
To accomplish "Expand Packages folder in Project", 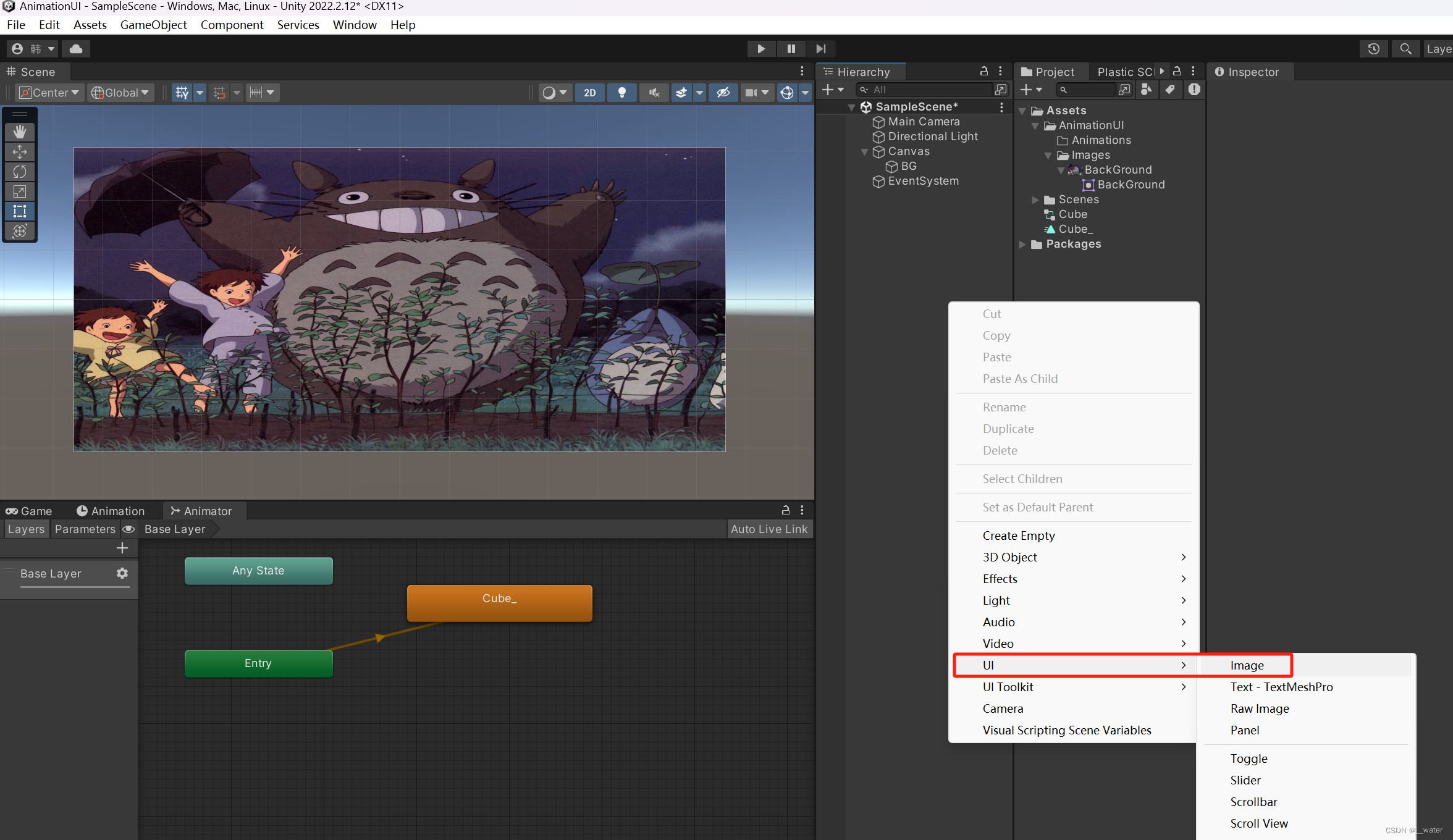I will [x=1023, y=245].
